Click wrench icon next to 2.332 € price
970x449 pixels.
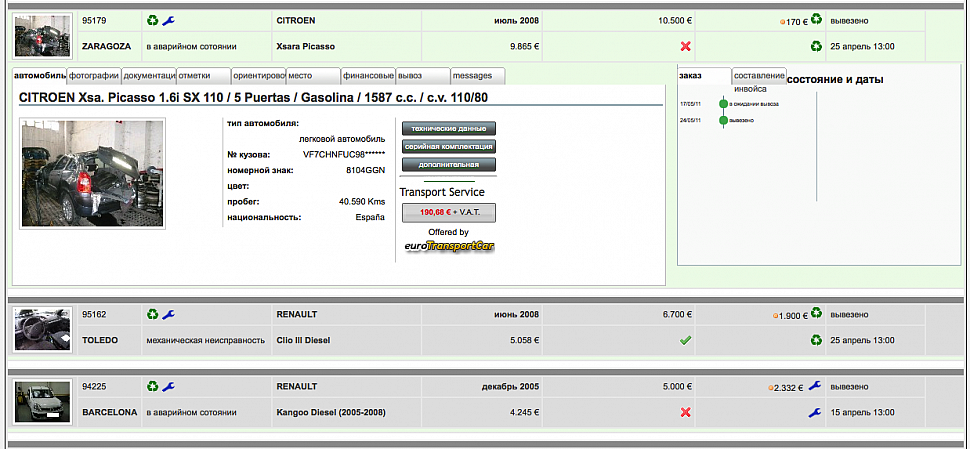(x=815, y=385)
